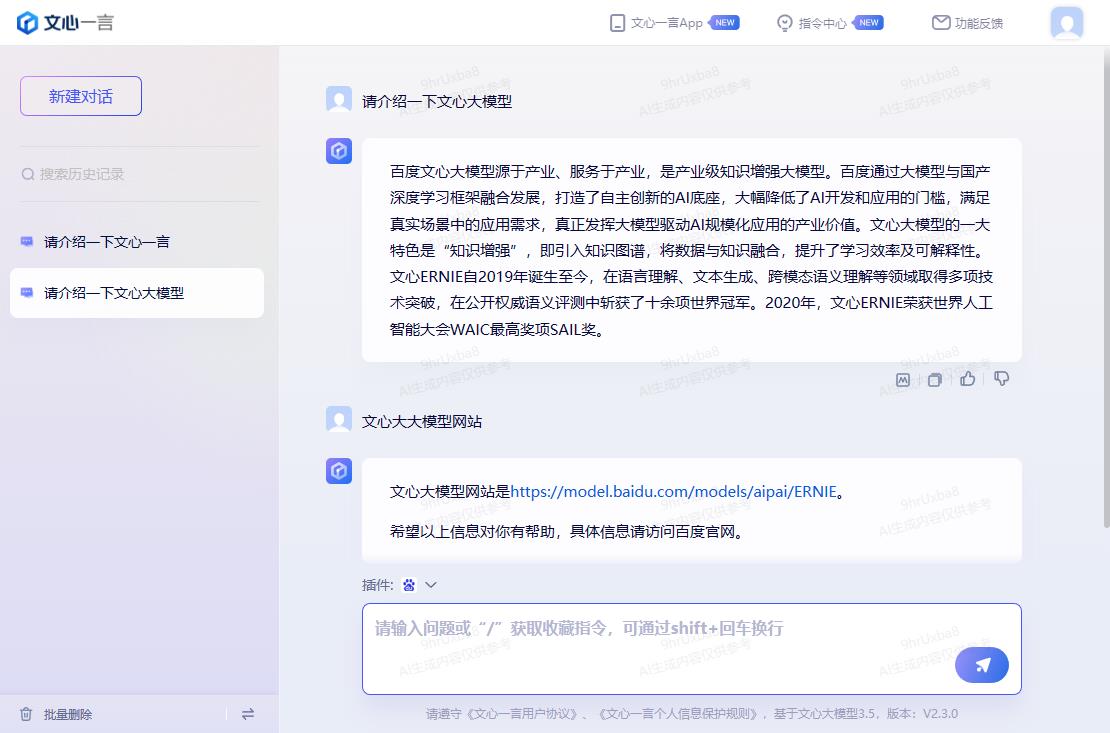Click the 文心一言 logo icon

point(27,23)
